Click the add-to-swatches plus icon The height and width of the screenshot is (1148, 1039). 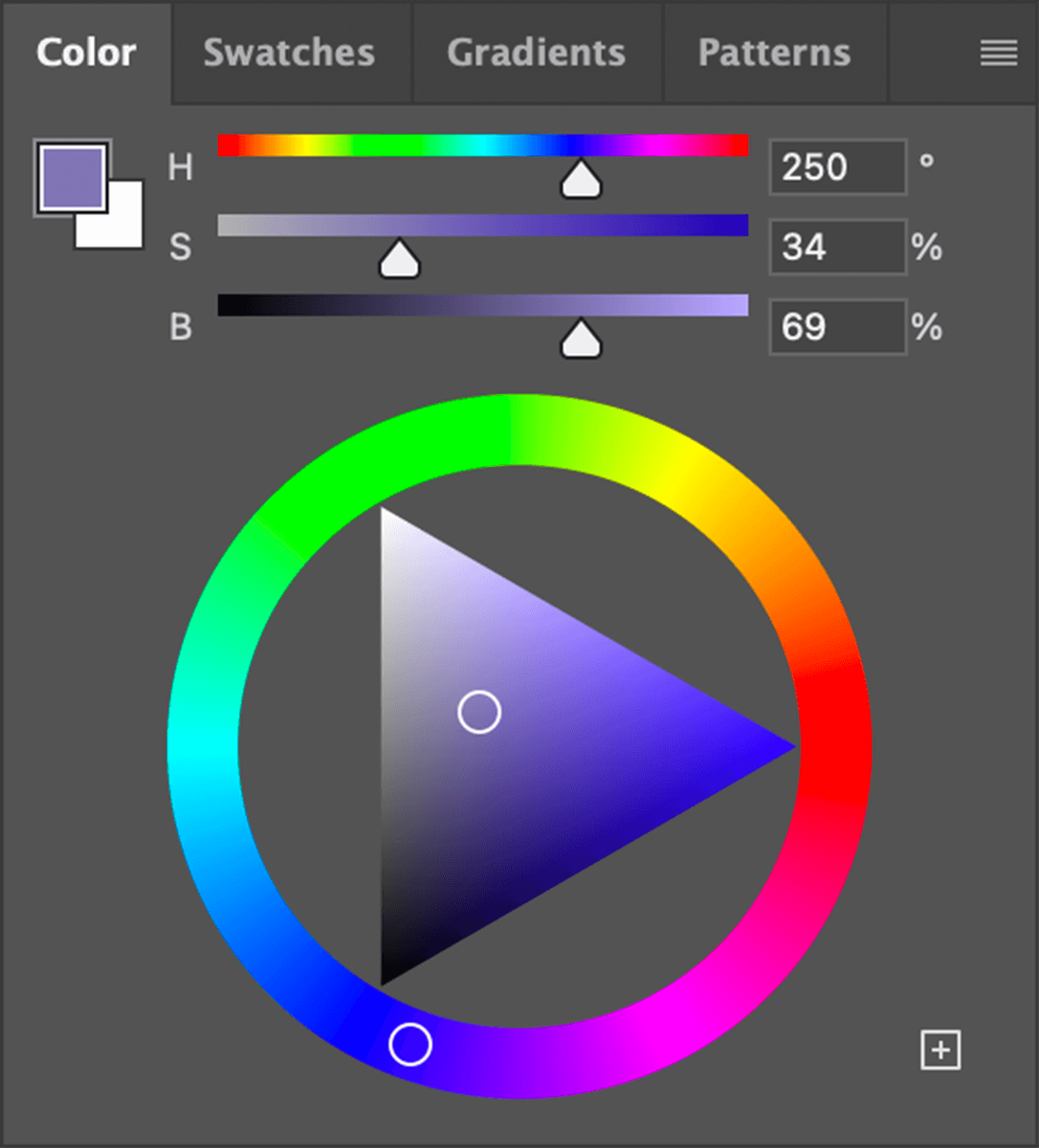click(940, 1050)
